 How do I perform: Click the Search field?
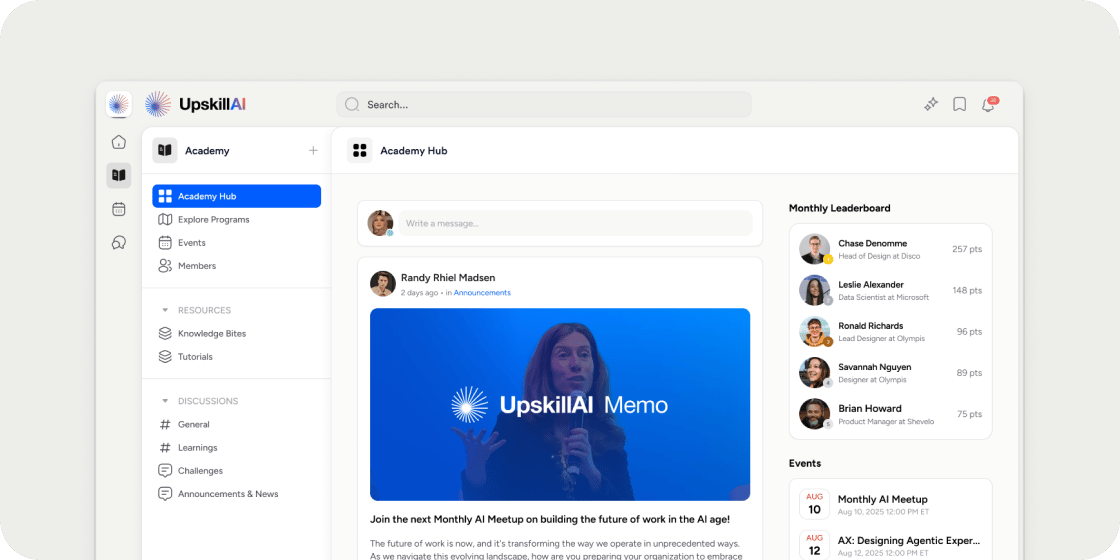[544, 104]
